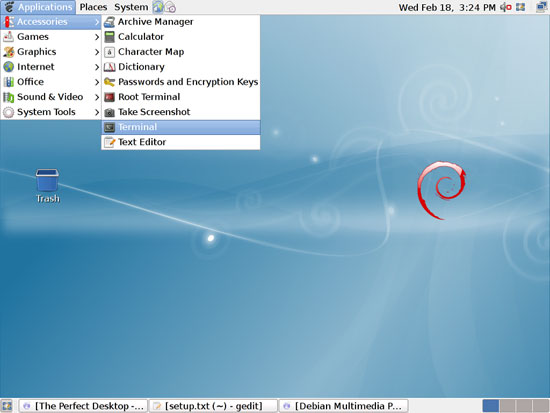Click the date and time clock
Viewport: 550px width, 413px height.
(447, 7)
